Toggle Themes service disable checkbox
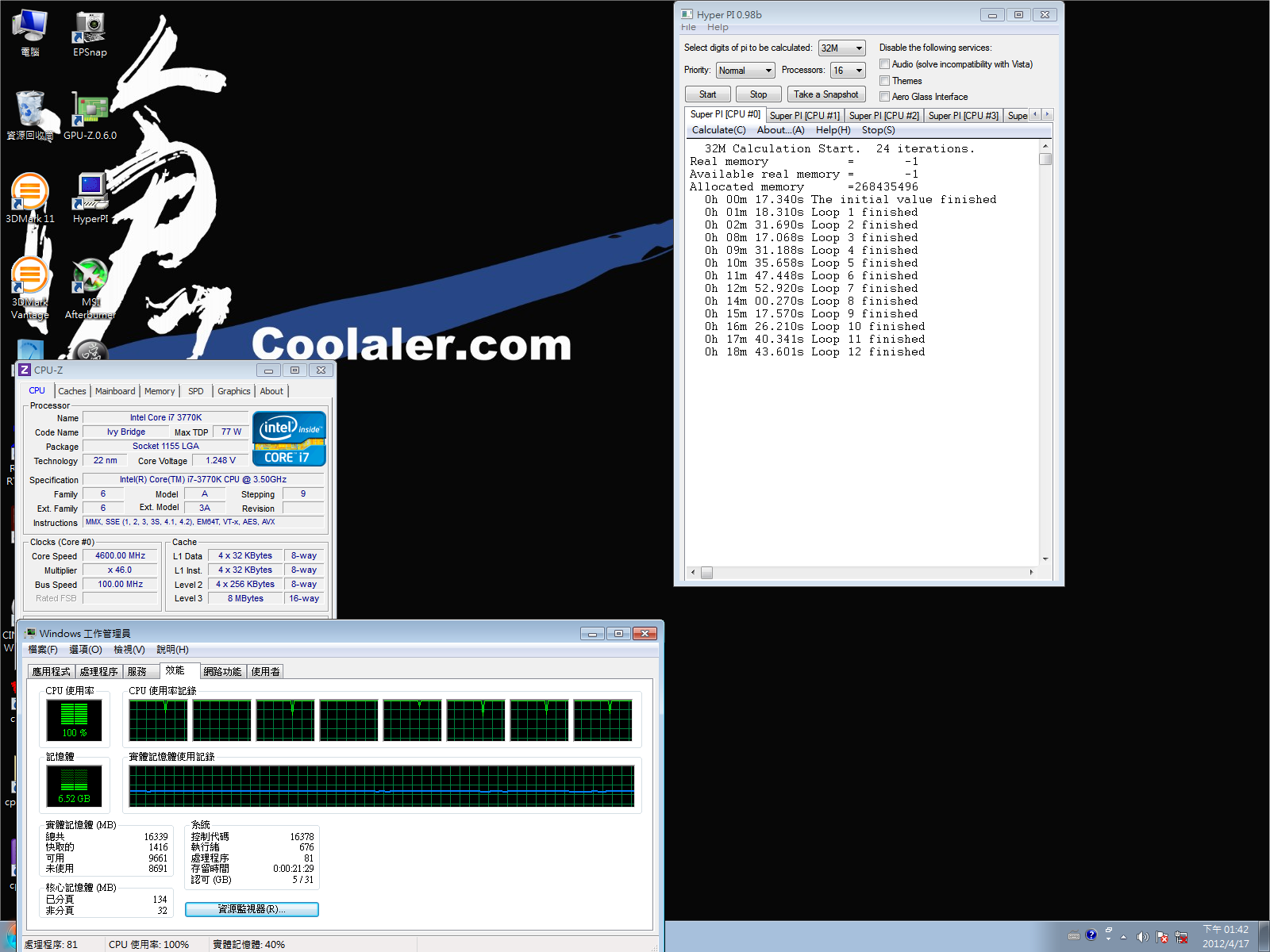Image resolution: width=1270 pixels, height=952 pixels. click(x=884, y=81)
